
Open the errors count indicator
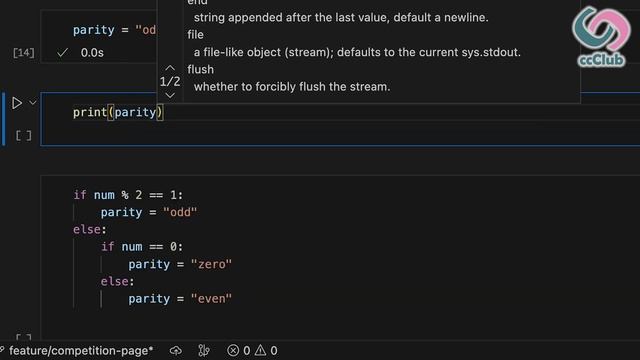239,351
